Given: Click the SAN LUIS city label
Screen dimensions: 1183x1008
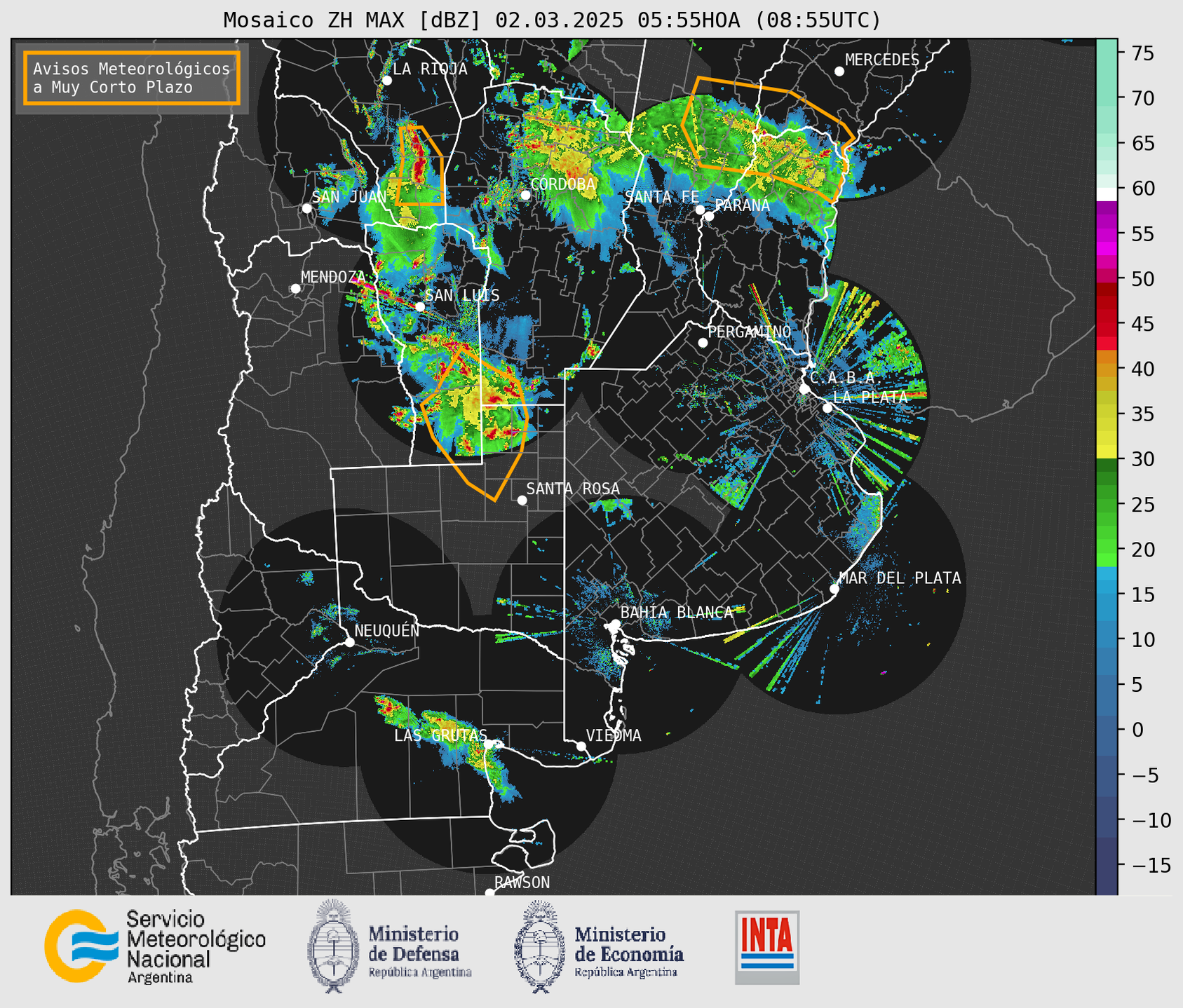Looking at the screenshot, I should [462, 295].
